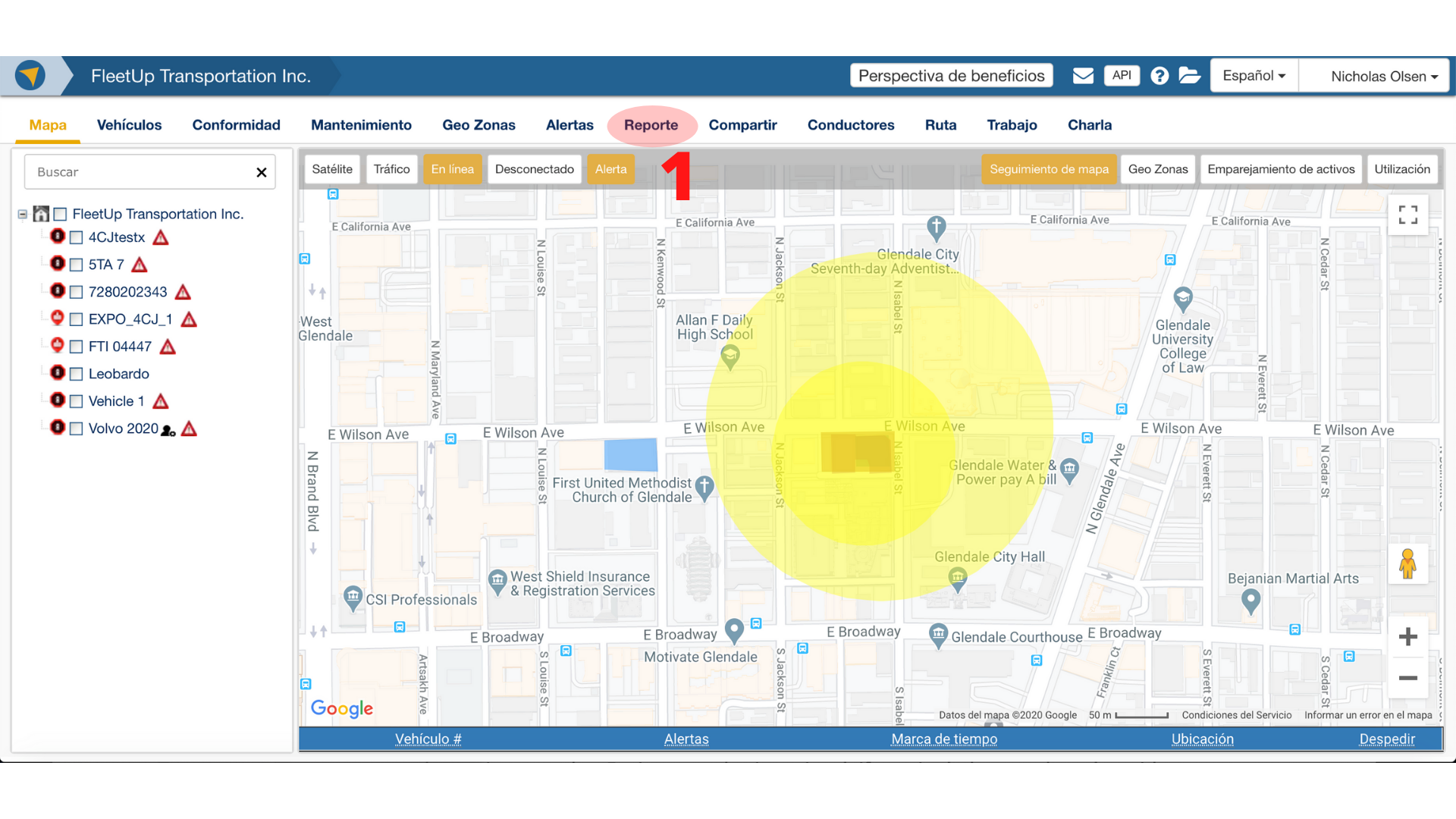
Task: Check the Vehicle 1 checkbox
Action: (76, 401)
